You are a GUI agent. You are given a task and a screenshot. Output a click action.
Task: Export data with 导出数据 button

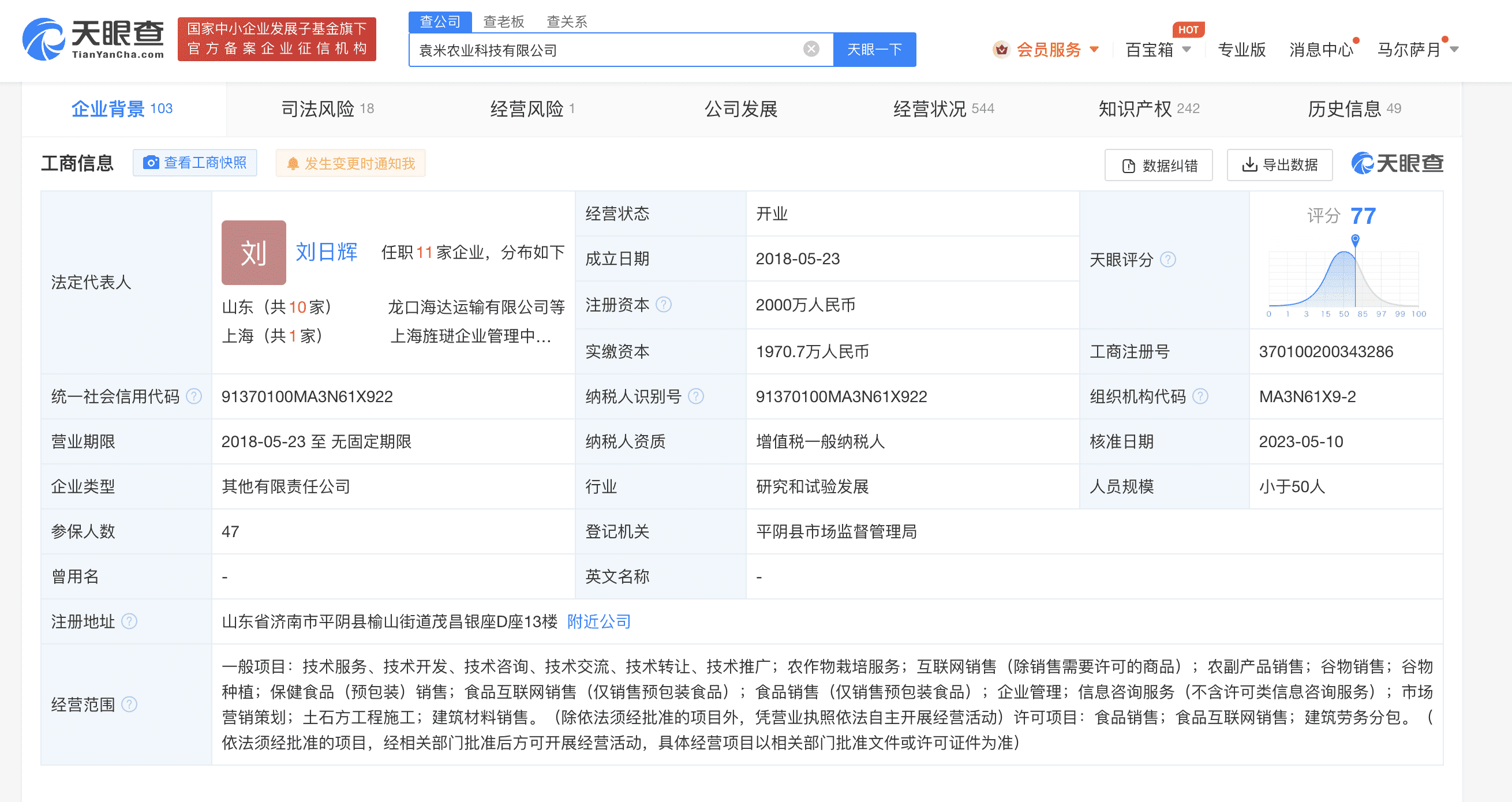tap(1279, 165)
